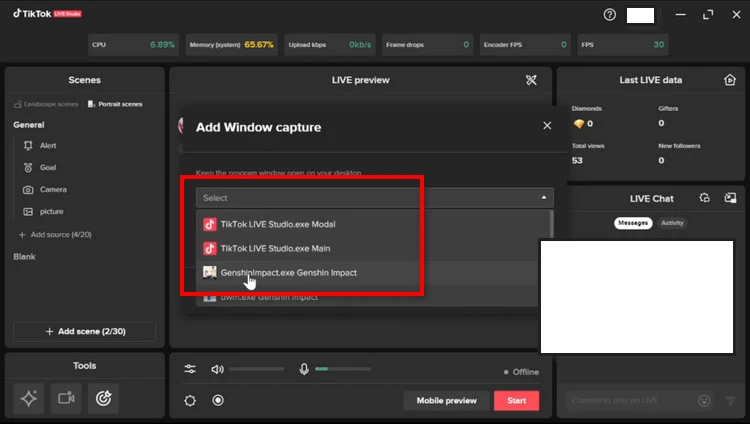Switch to Messages tab in LIVE Chat

633,223
